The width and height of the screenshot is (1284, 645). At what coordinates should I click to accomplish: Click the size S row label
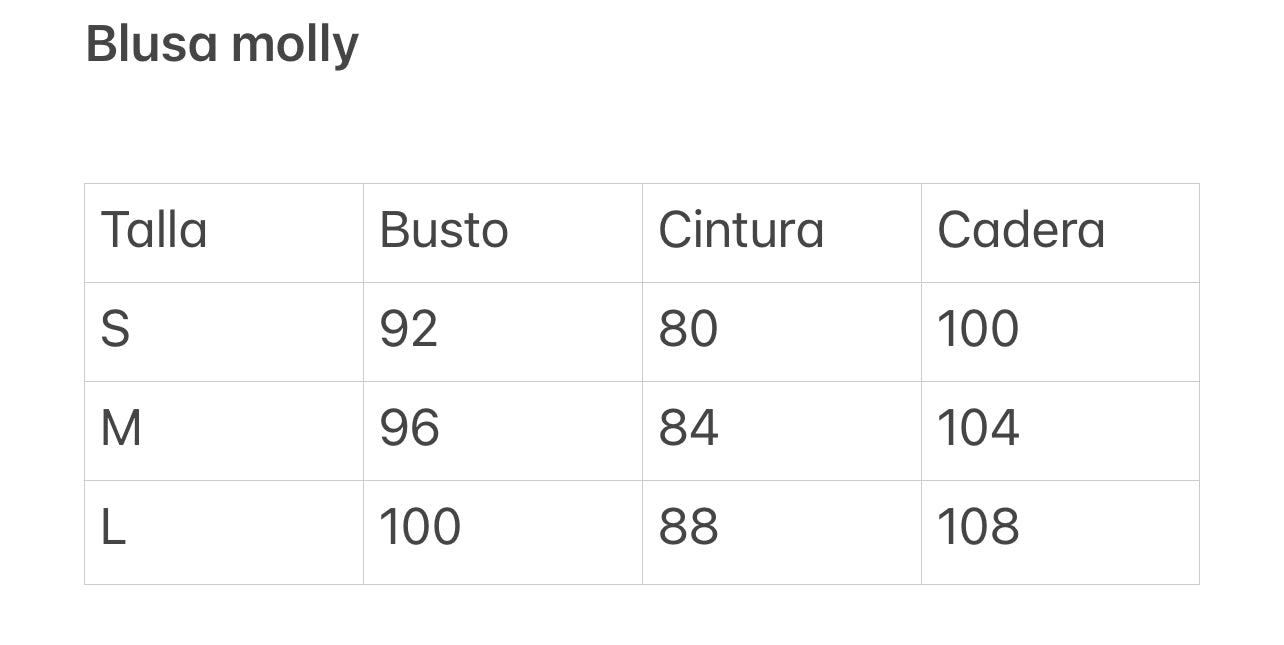point(115,329)
